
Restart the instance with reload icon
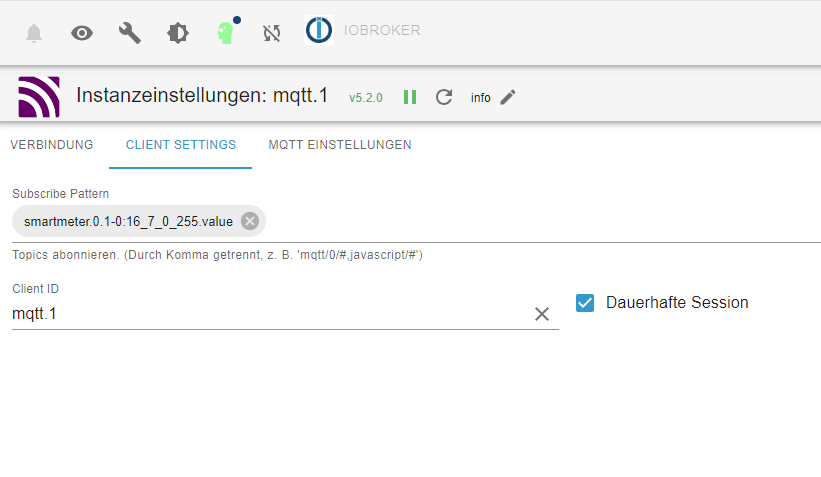[x=444, y=97]
